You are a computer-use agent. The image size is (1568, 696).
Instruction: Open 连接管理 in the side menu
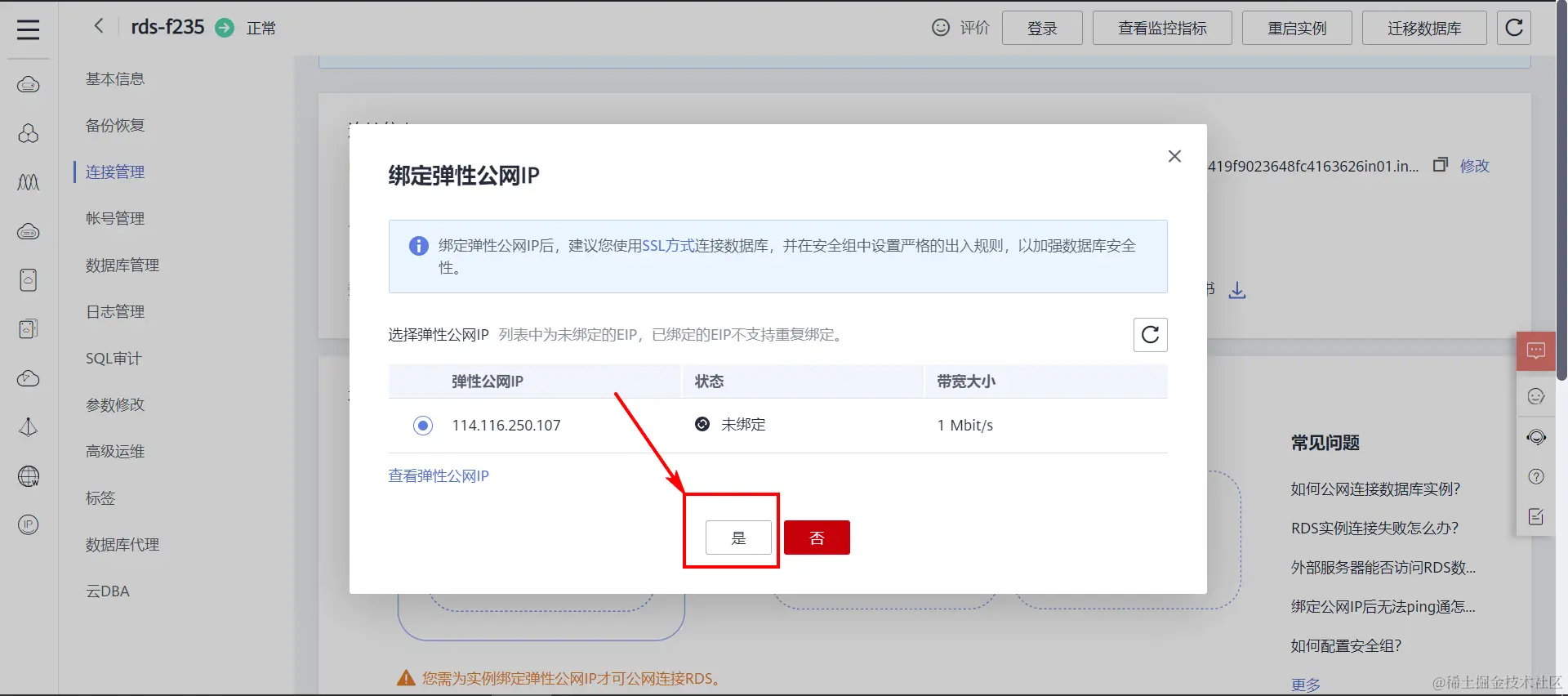115,172
